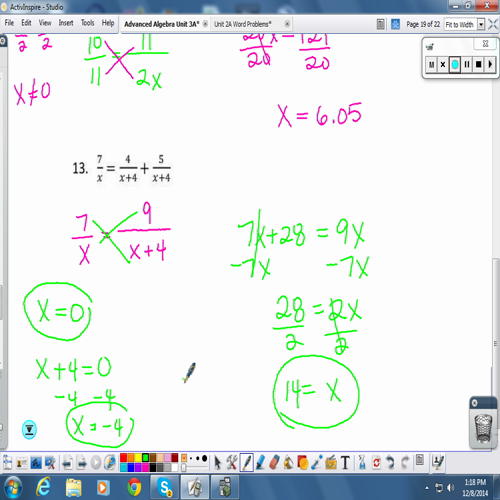Choose the smallest pen width dot
The image size is (500, 500).
tap(191, 458)
